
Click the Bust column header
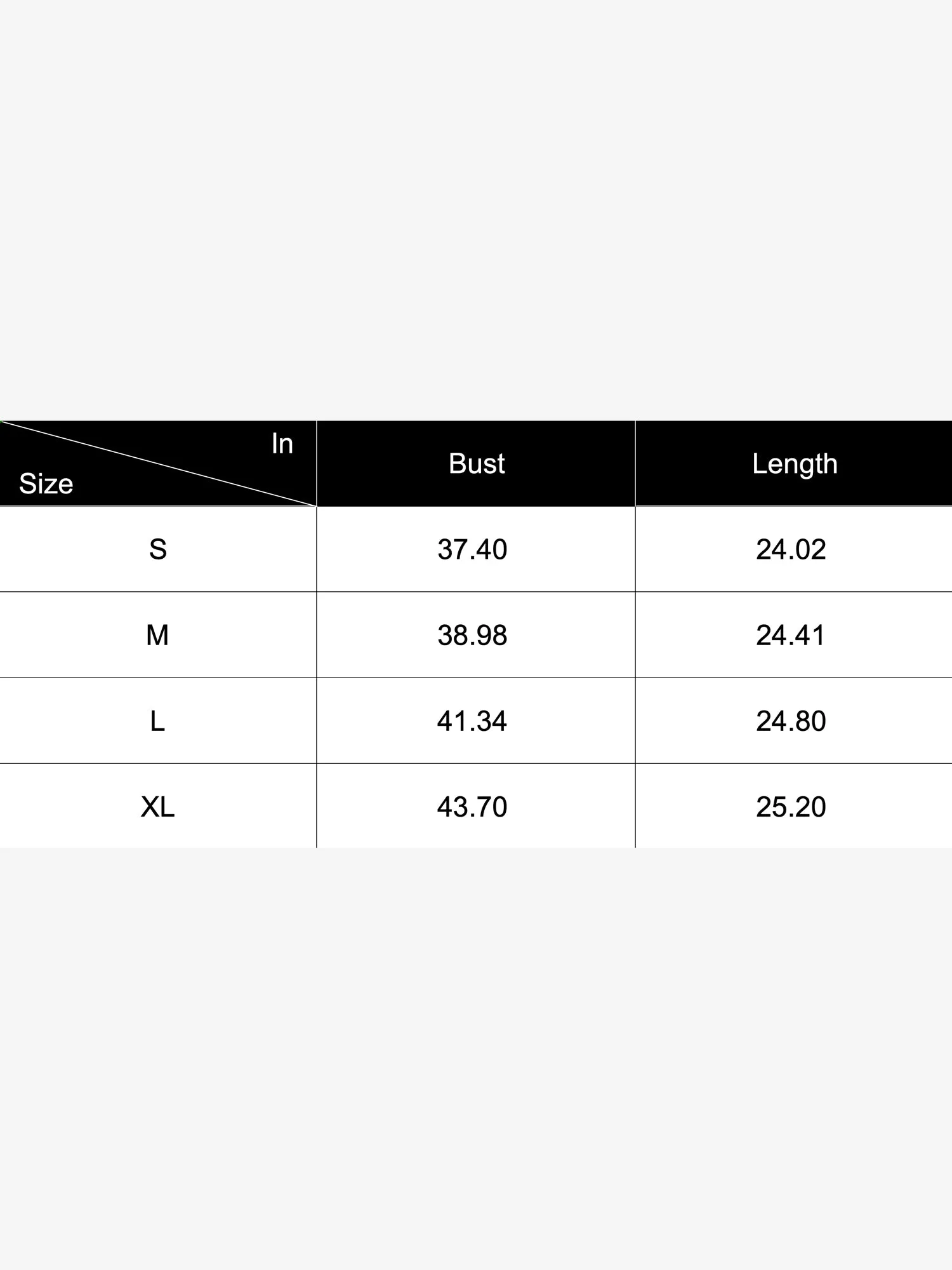[476, 464]
